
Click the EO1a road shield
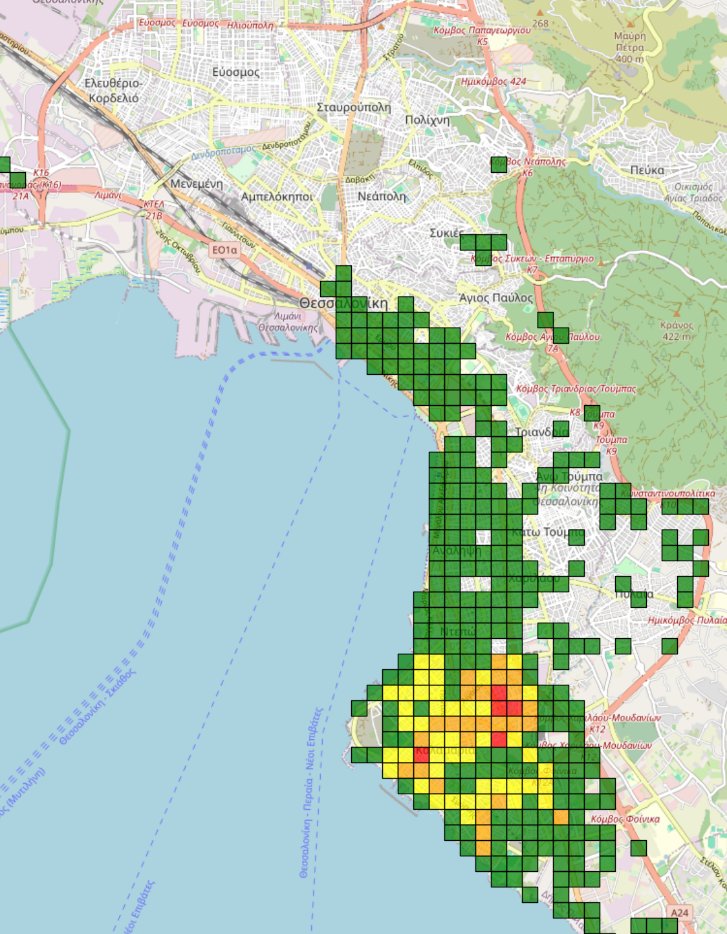coord(225,250)
